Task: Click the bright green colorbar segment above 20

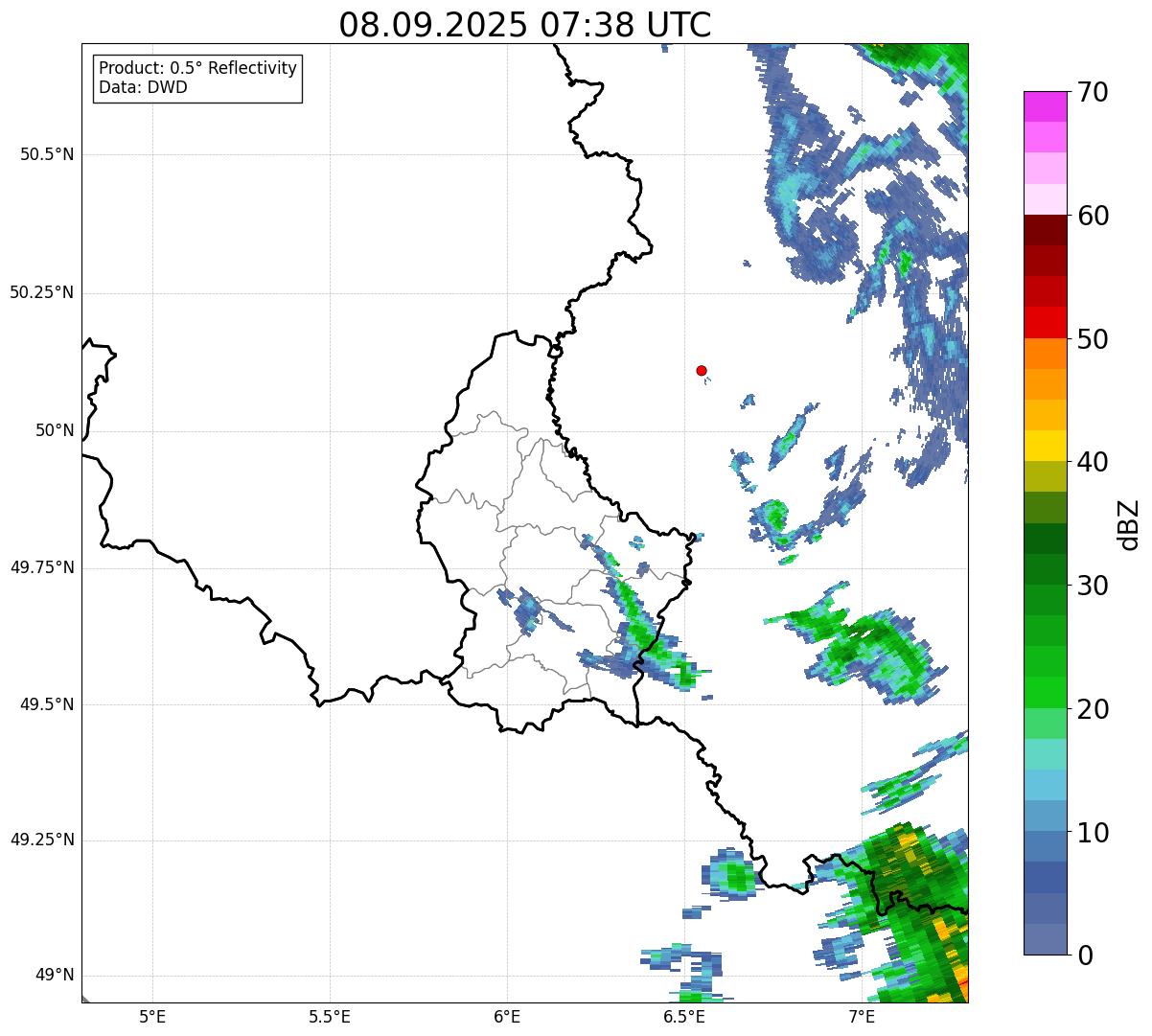Action: 1045,692
